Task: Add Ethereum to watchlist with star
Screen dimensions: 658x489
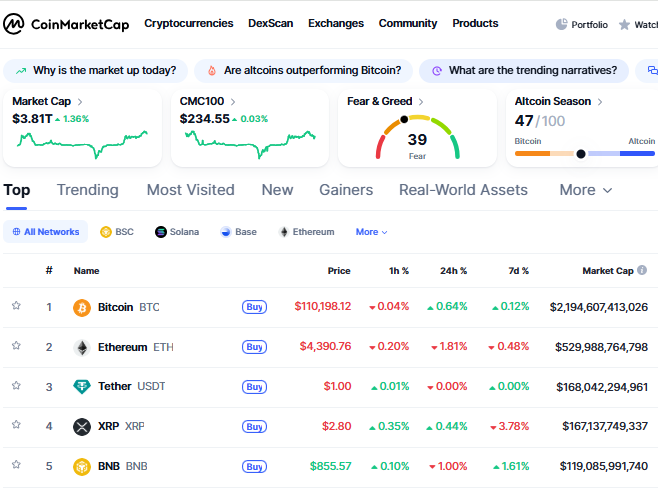Action: [x=16, y=345]
